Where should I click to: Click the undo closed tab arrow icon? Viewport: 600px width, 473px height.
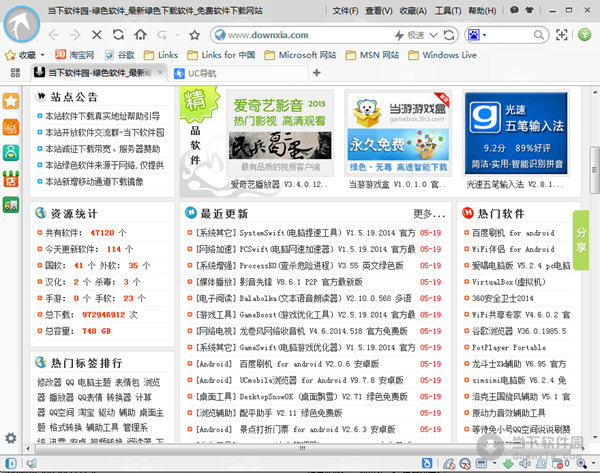pos(162,35)
